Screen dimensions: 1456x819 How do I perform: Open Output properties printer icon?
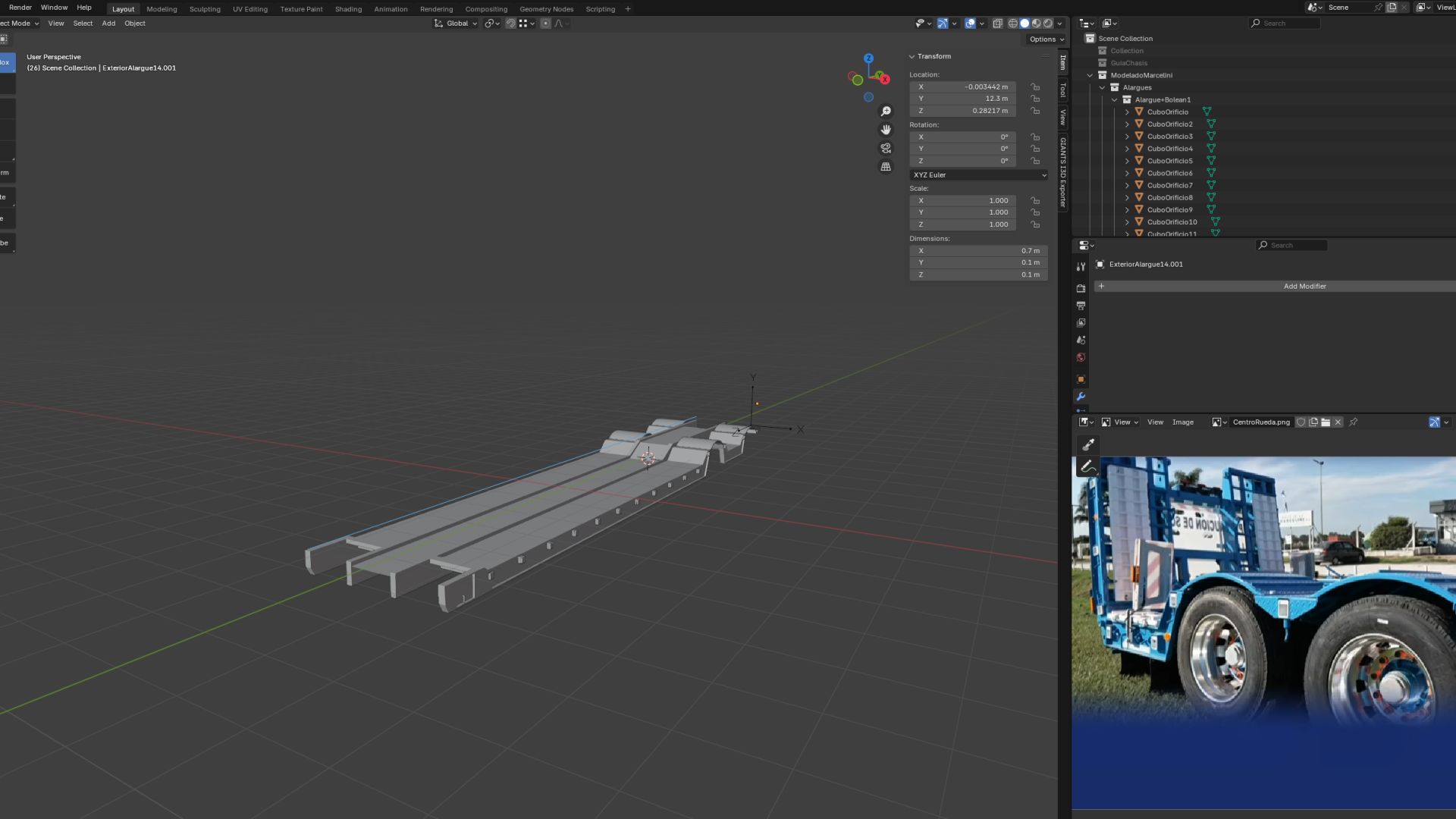click(x=1081, y=306)
